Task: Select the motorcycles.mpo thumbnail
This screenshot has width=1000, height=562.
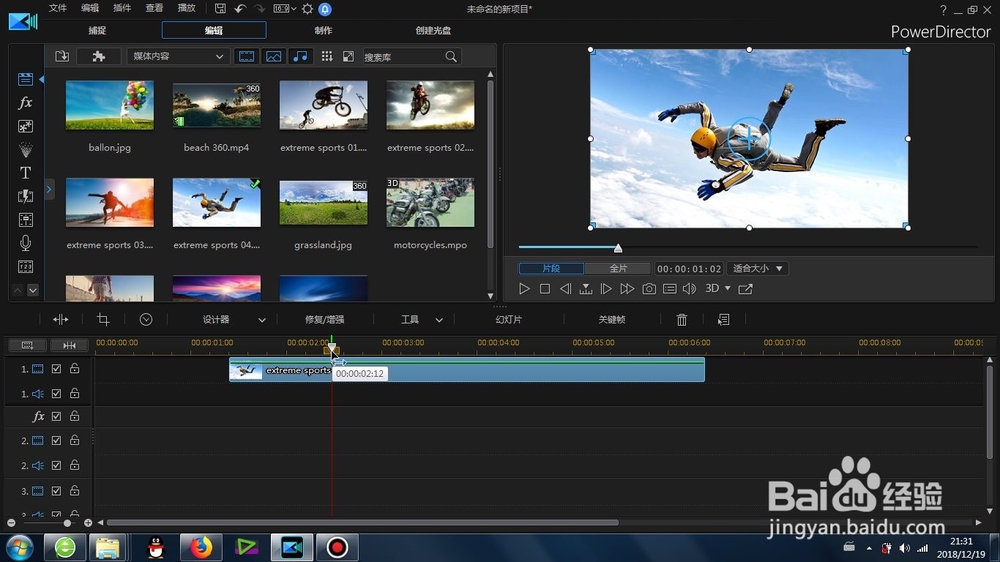Action: point(430,202)
